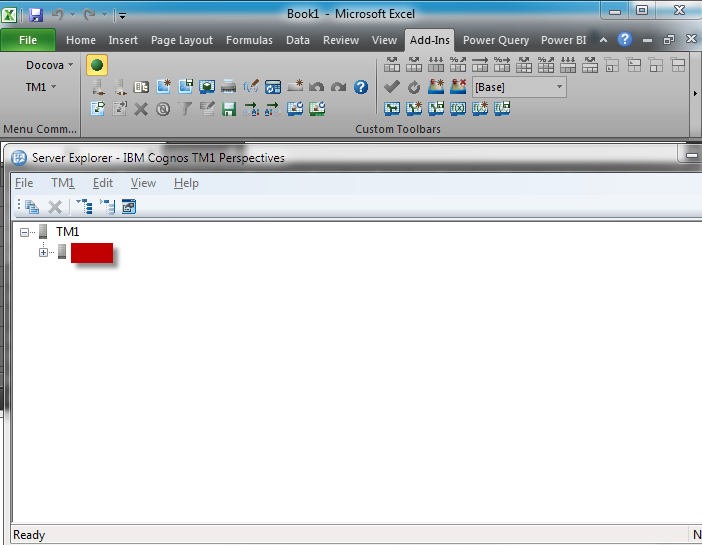Open the Server Explorer Help menu
Viewport: 702px width, 545px height.
point(186,183)
